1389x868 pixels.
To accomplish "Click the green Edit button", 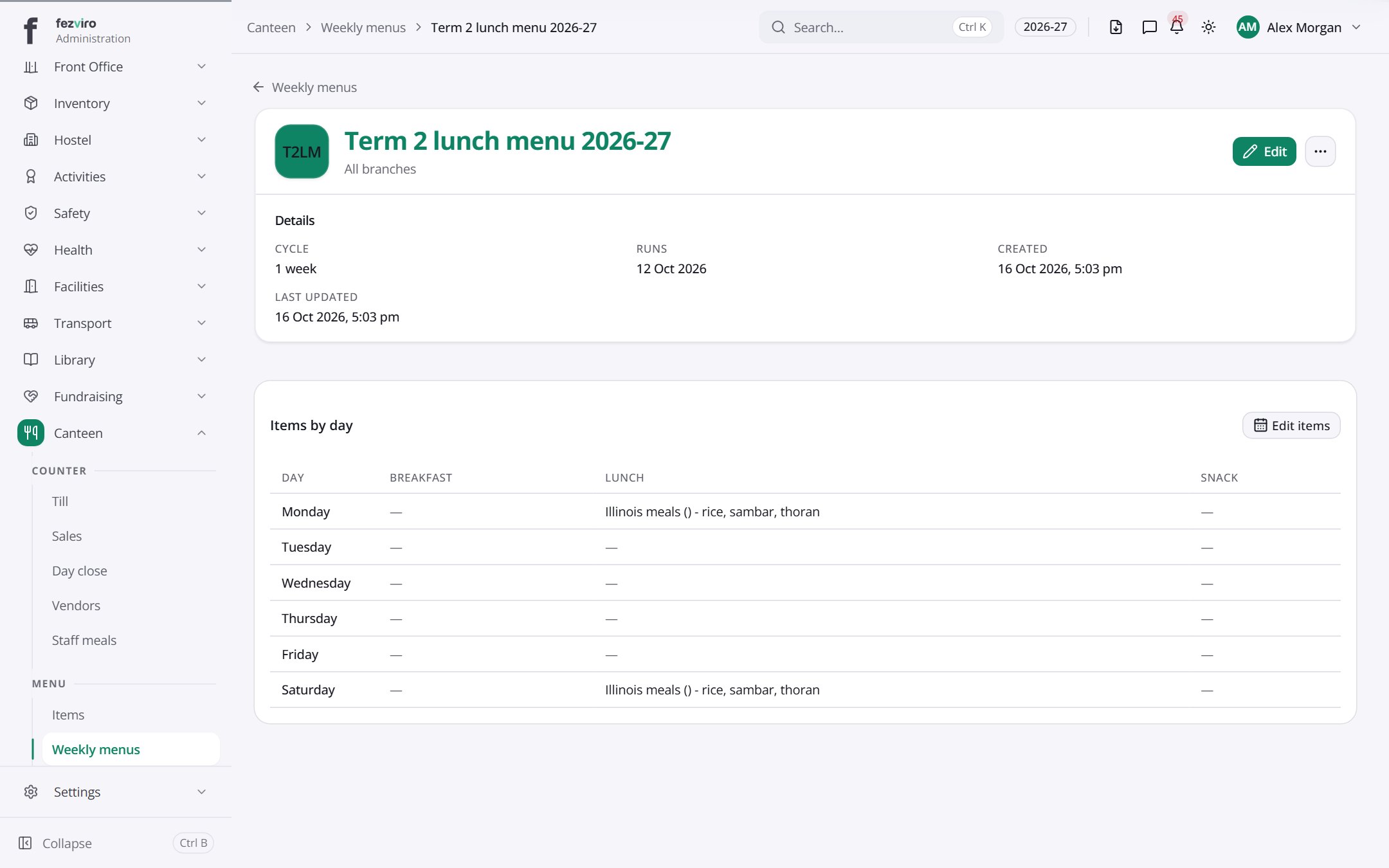I will pyautogui.click(x=1264, y=152).
